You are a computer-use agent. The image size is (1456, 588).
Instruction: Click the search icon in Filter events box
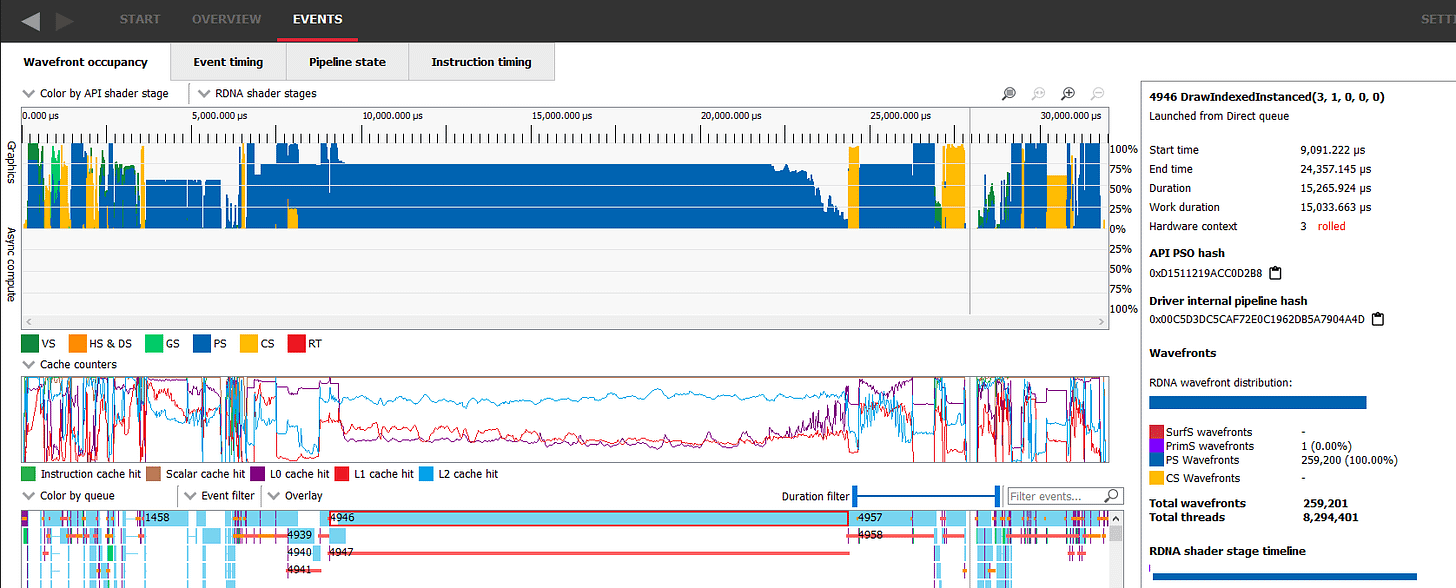[x=1111, y=495]
